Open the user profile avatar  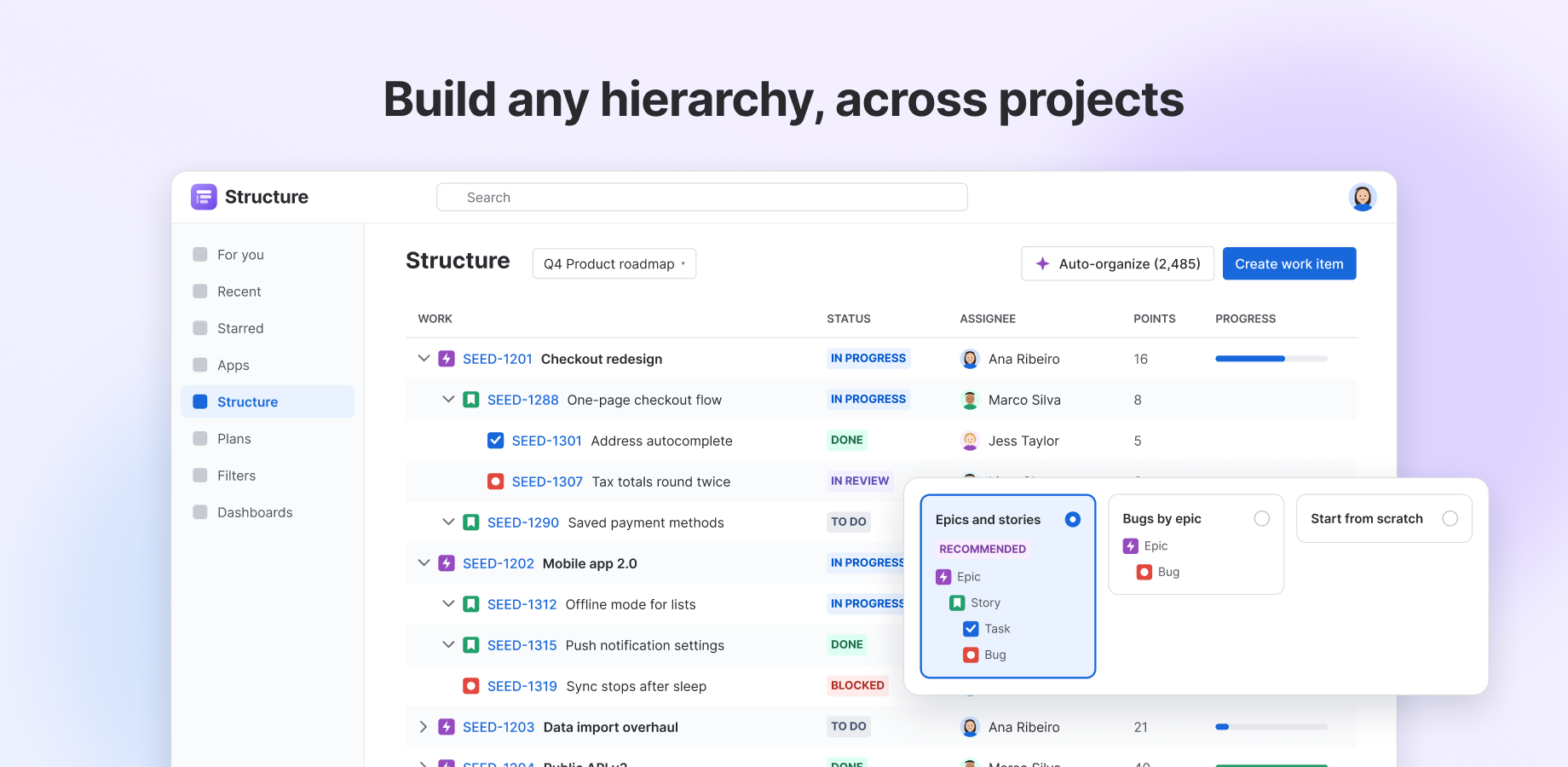[x=1363, y=197]
